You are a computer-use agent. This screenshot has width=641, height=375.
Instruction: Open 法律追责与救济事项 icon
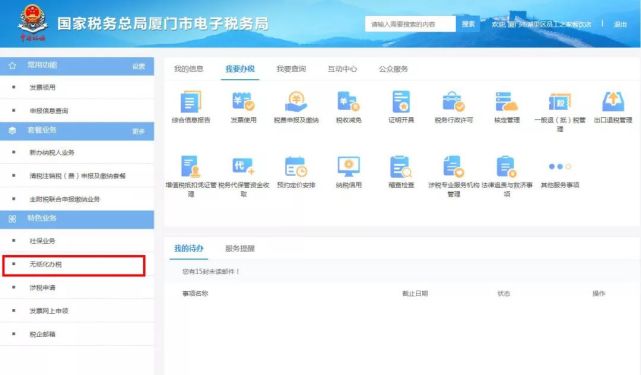[507, 166]
